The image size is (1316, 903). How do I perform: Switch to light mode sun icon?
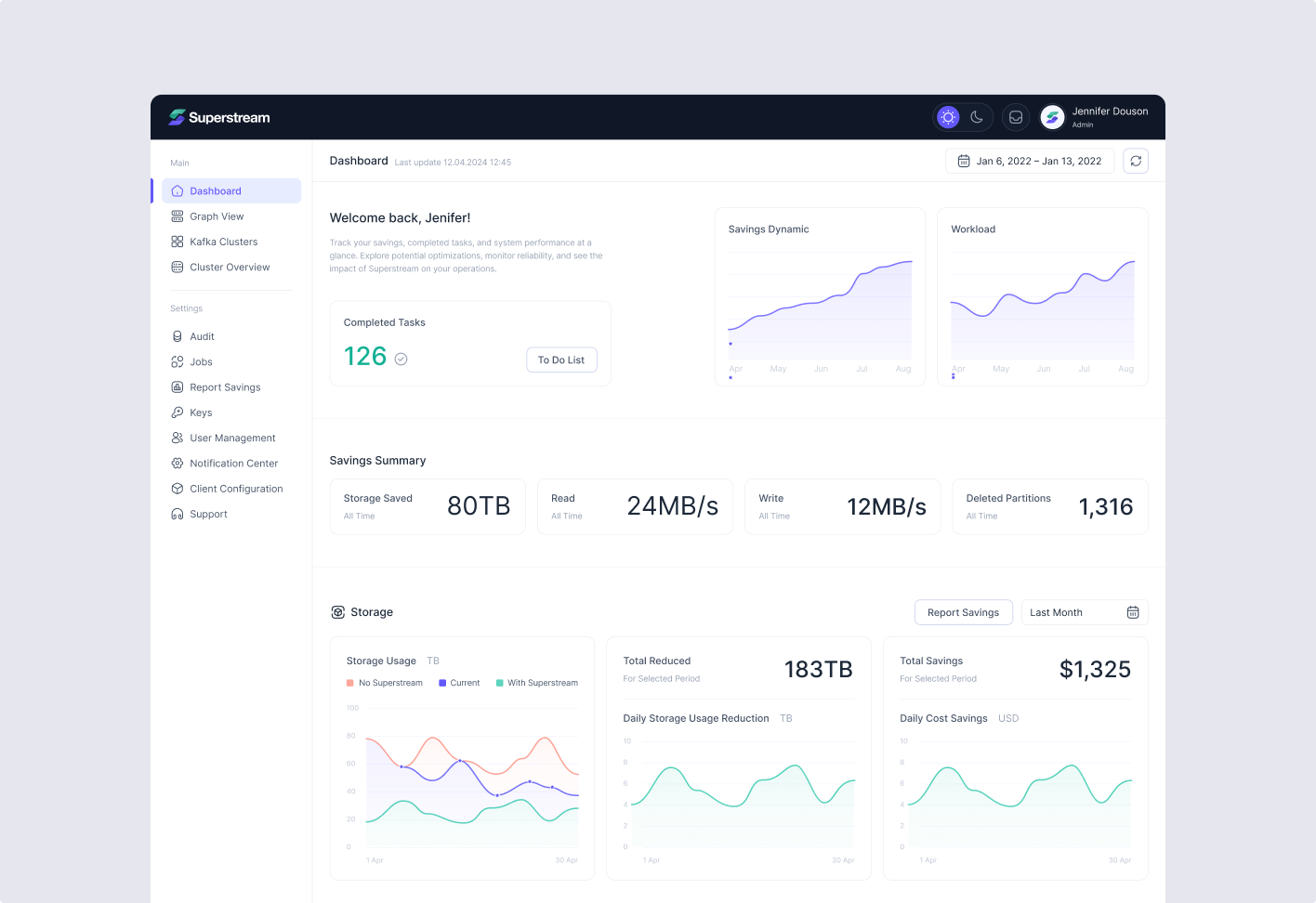pos(948,117)
